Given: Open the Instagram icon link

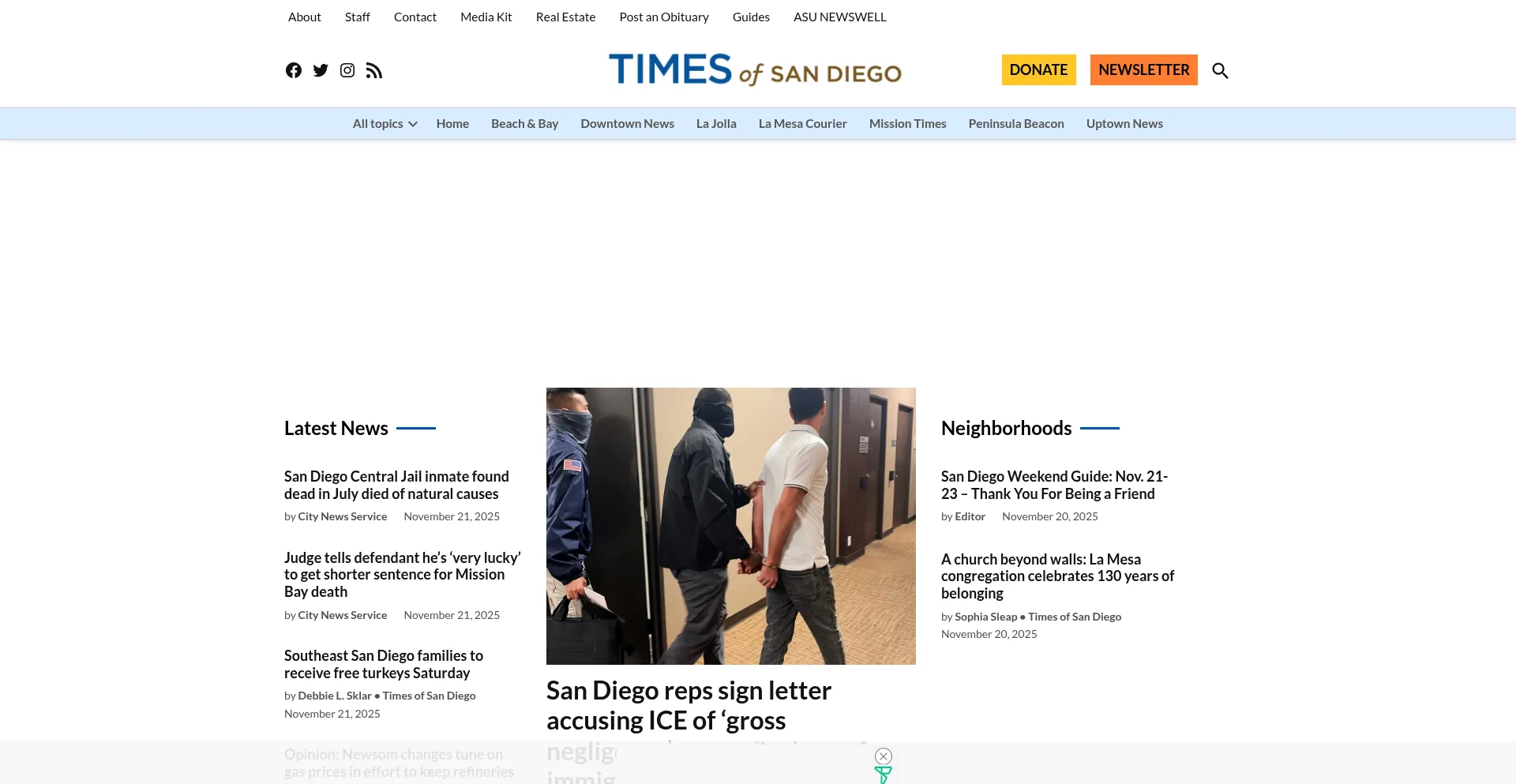Looking at the screenshot, I should point(347,71).
